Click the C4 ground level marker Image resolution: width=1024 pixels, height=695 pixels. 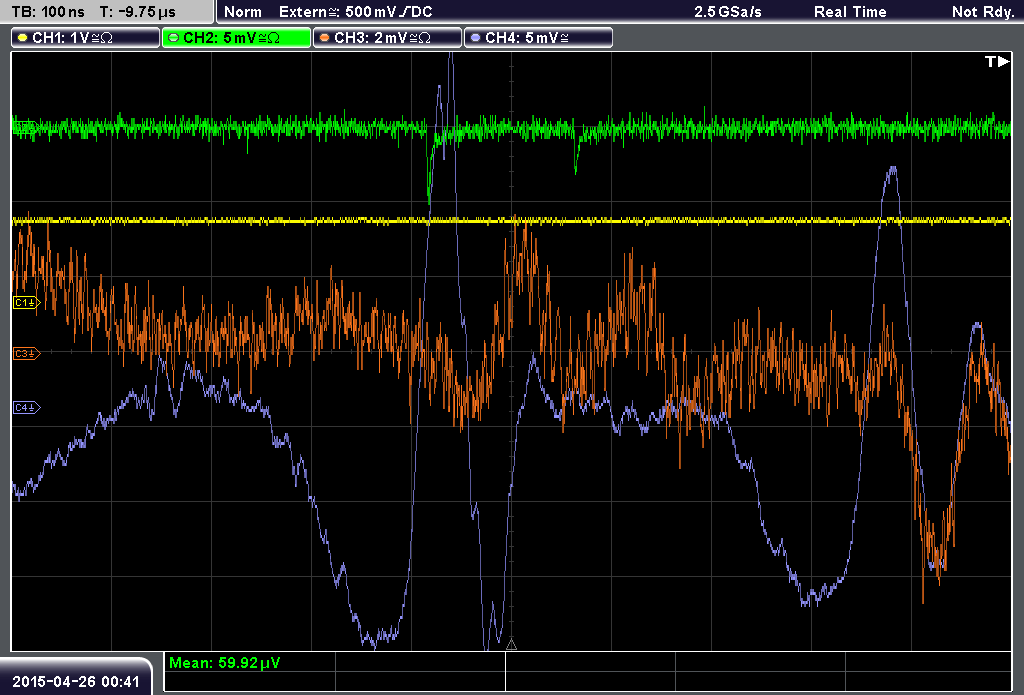(27, 408)
